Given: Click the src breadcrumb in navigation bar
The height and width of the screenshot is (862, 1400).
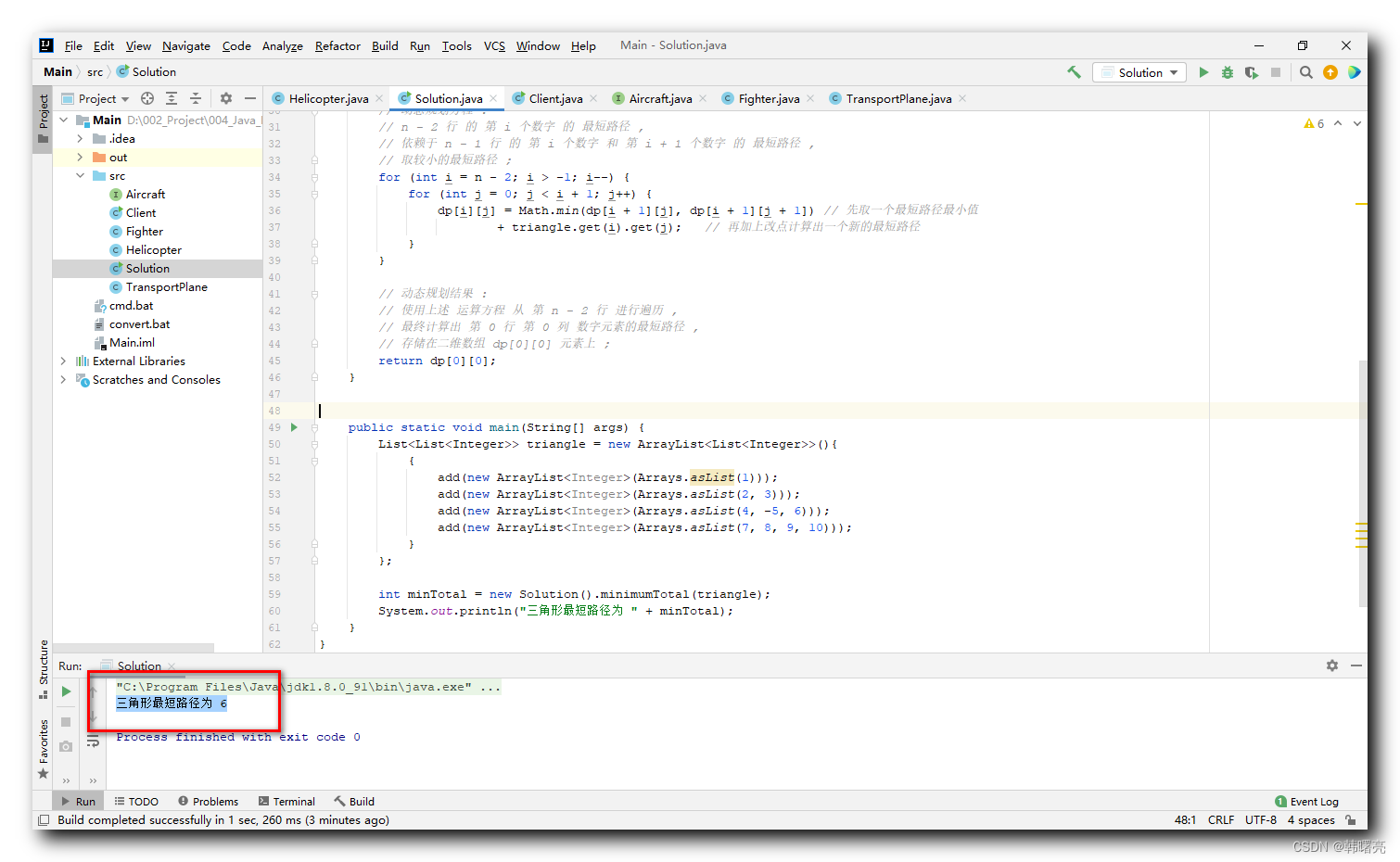Looking at the screenshot, I should point(95,72).
